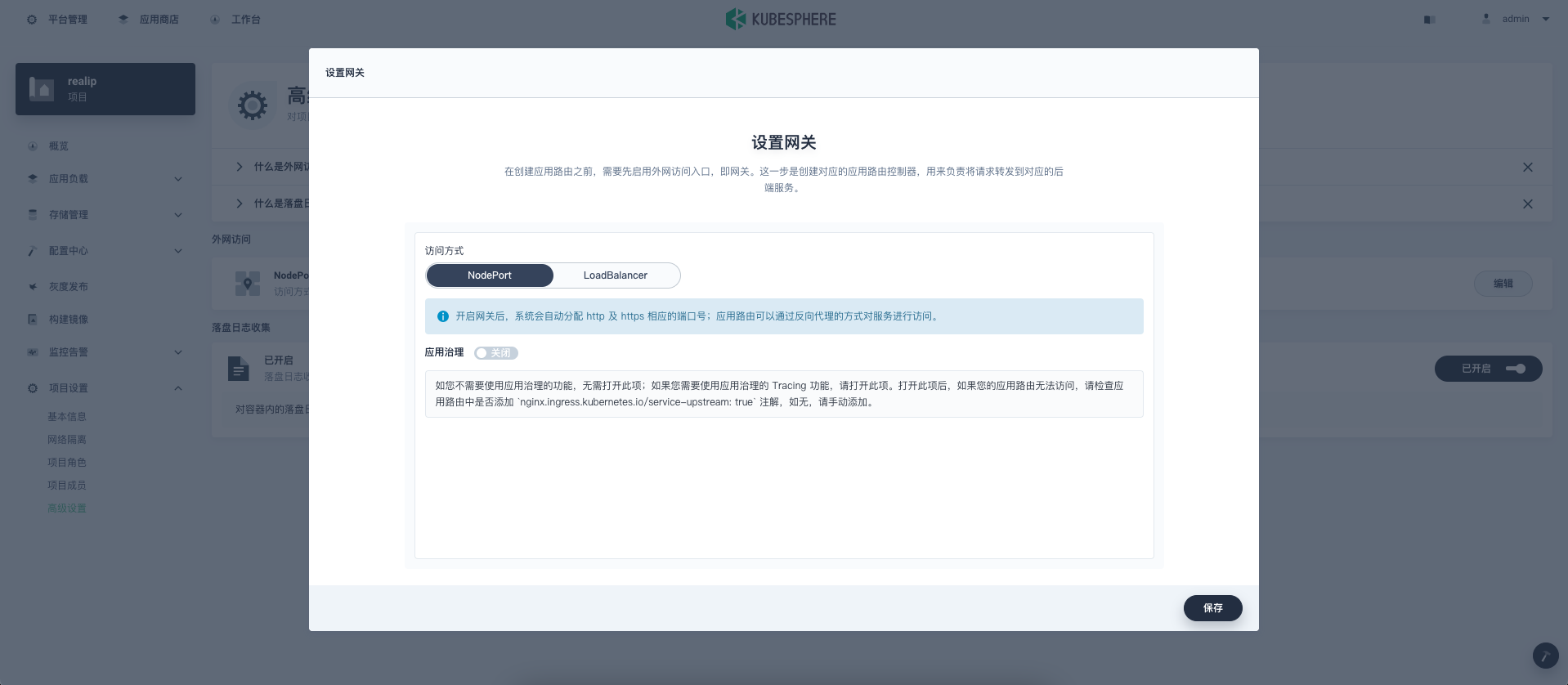Click the 落盘日志 document icon
This screenshot has height=685, width=1568.
point(238,369)
